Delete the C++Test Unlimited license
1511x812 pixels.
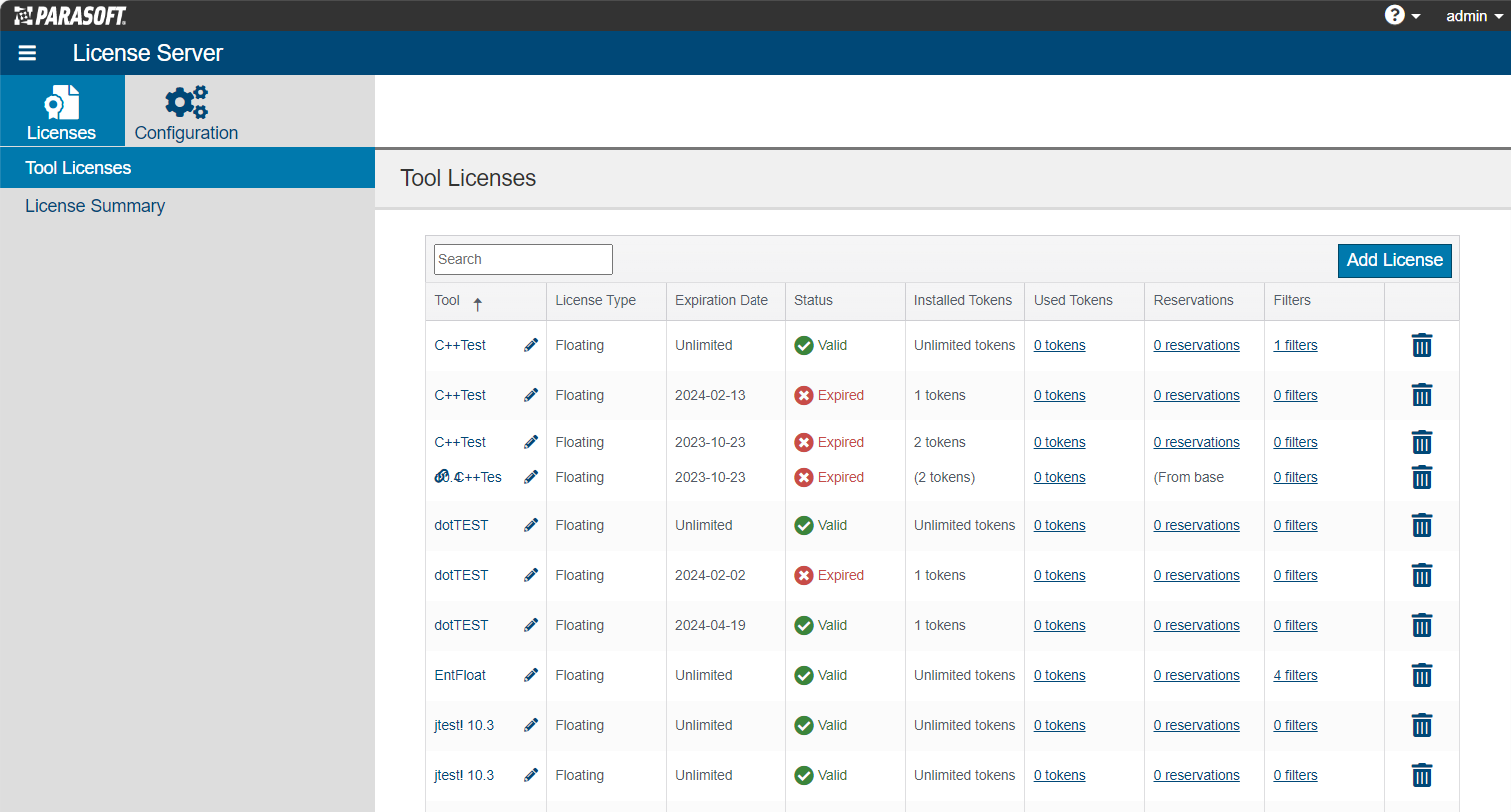click(x=1422, y=345)
